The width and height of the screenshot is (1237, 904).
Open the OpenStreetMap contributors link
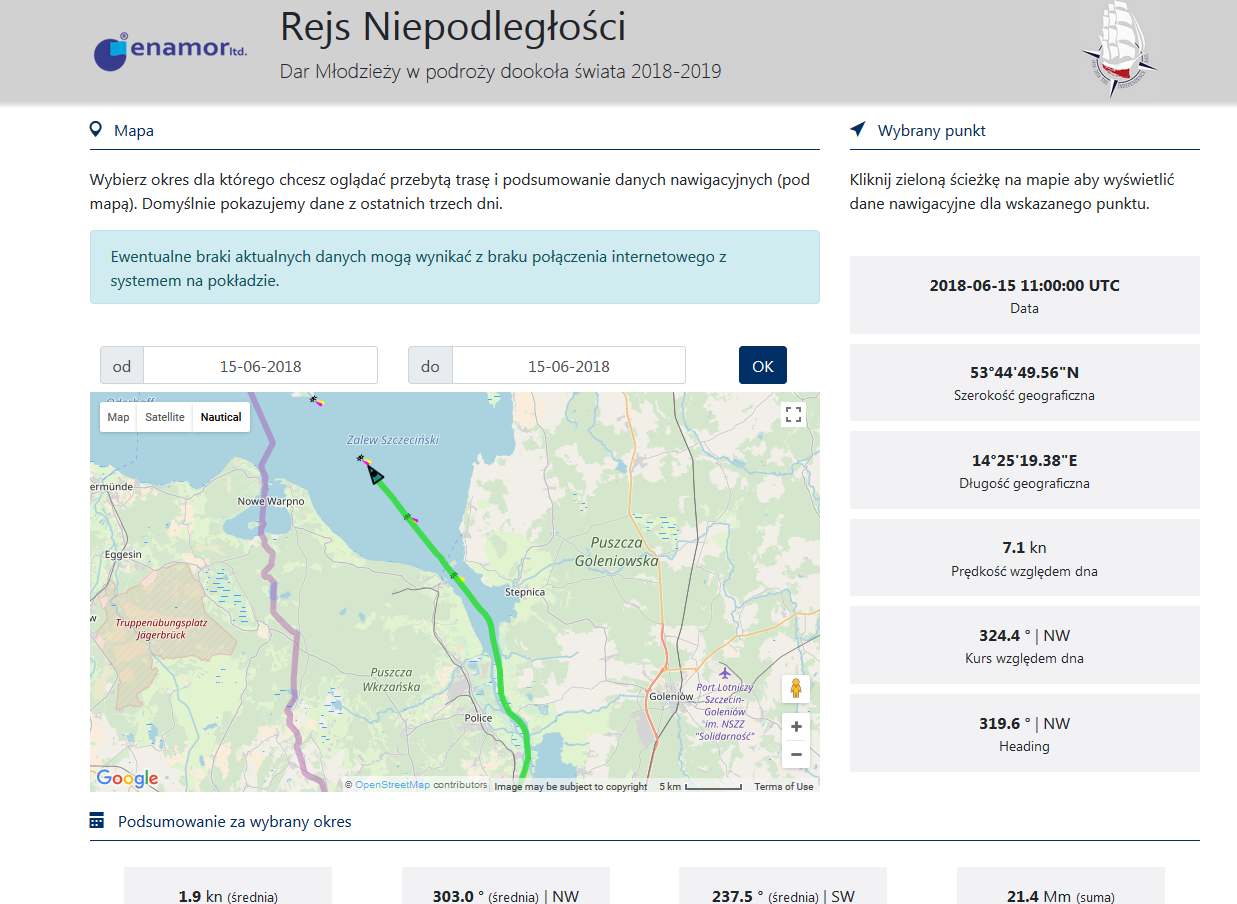pyautogui.click(x=392, y=785)
